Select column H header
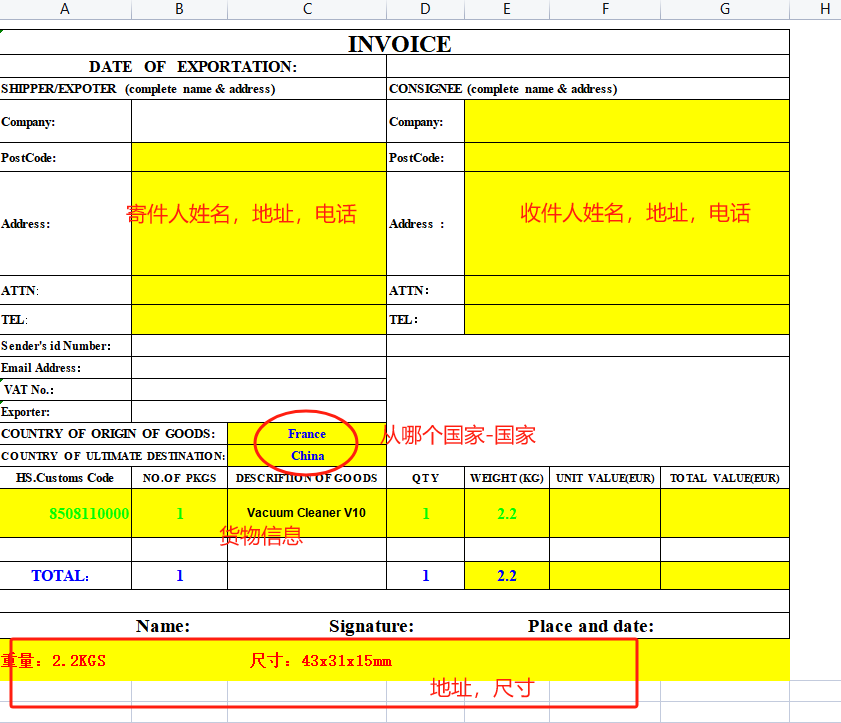The image size is (841, 723). [824, 9]
